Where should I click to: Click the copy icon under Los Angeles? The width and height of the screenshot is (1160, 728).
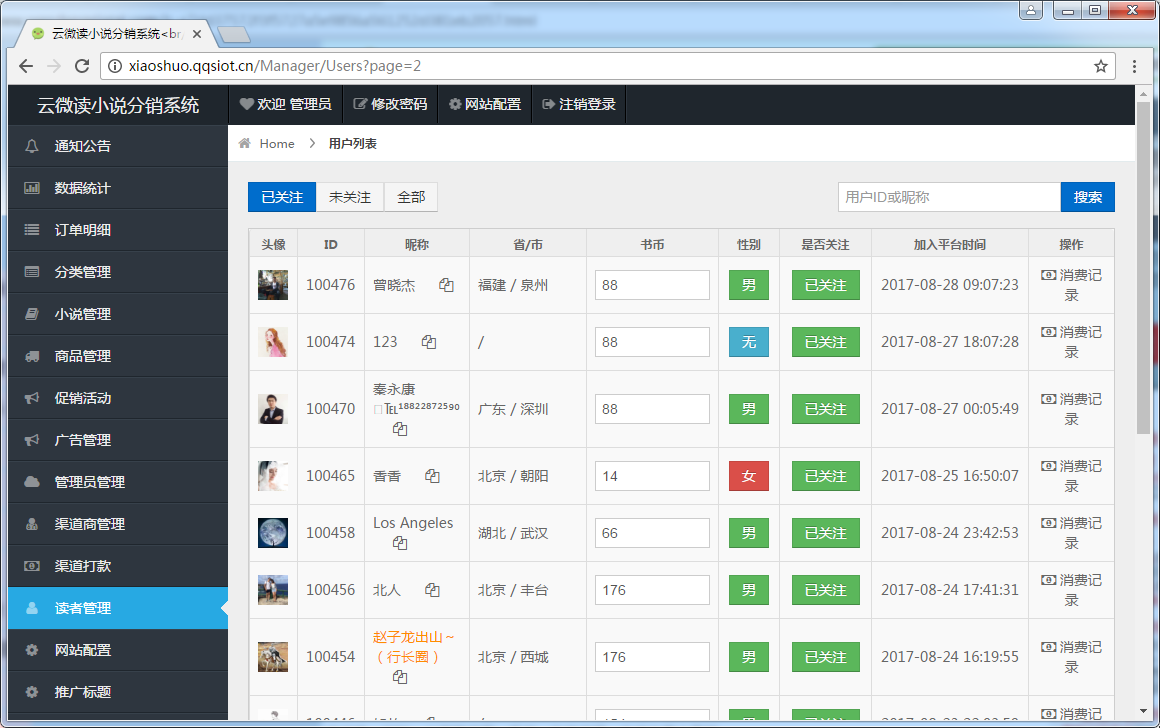[400, 543]
